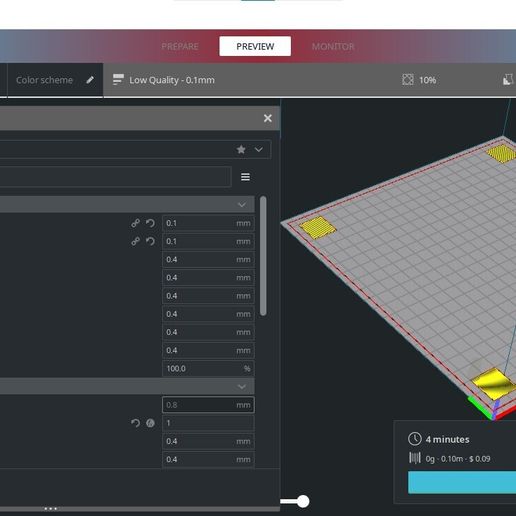The height and width of the screenshot is (516, 516).
Task: Click the blue save action button
Action: [x=462, y=482]
